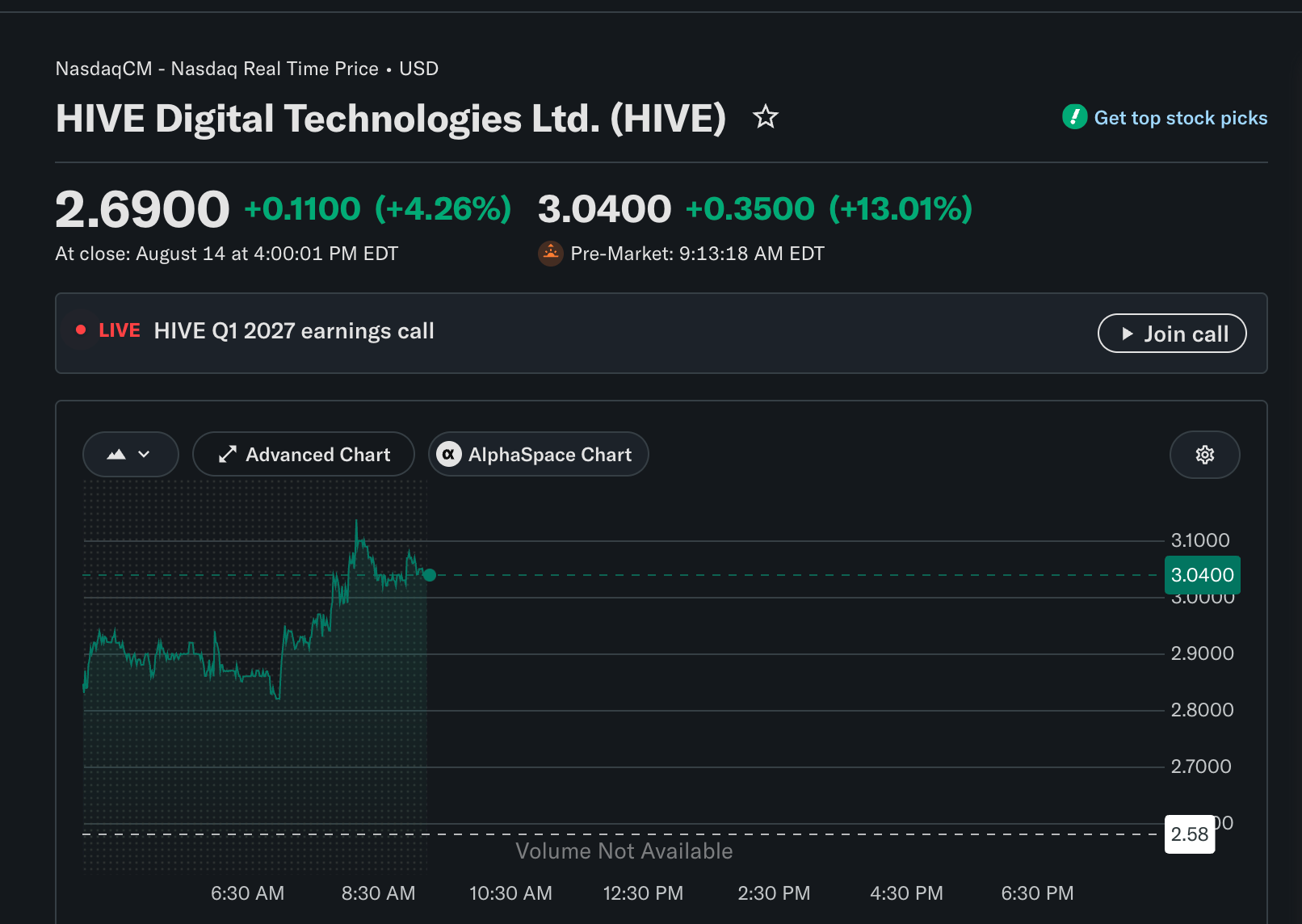The image size is (1302, 924).
Task: Click the 12:30 PM time axis label
Action: [643, 893]
